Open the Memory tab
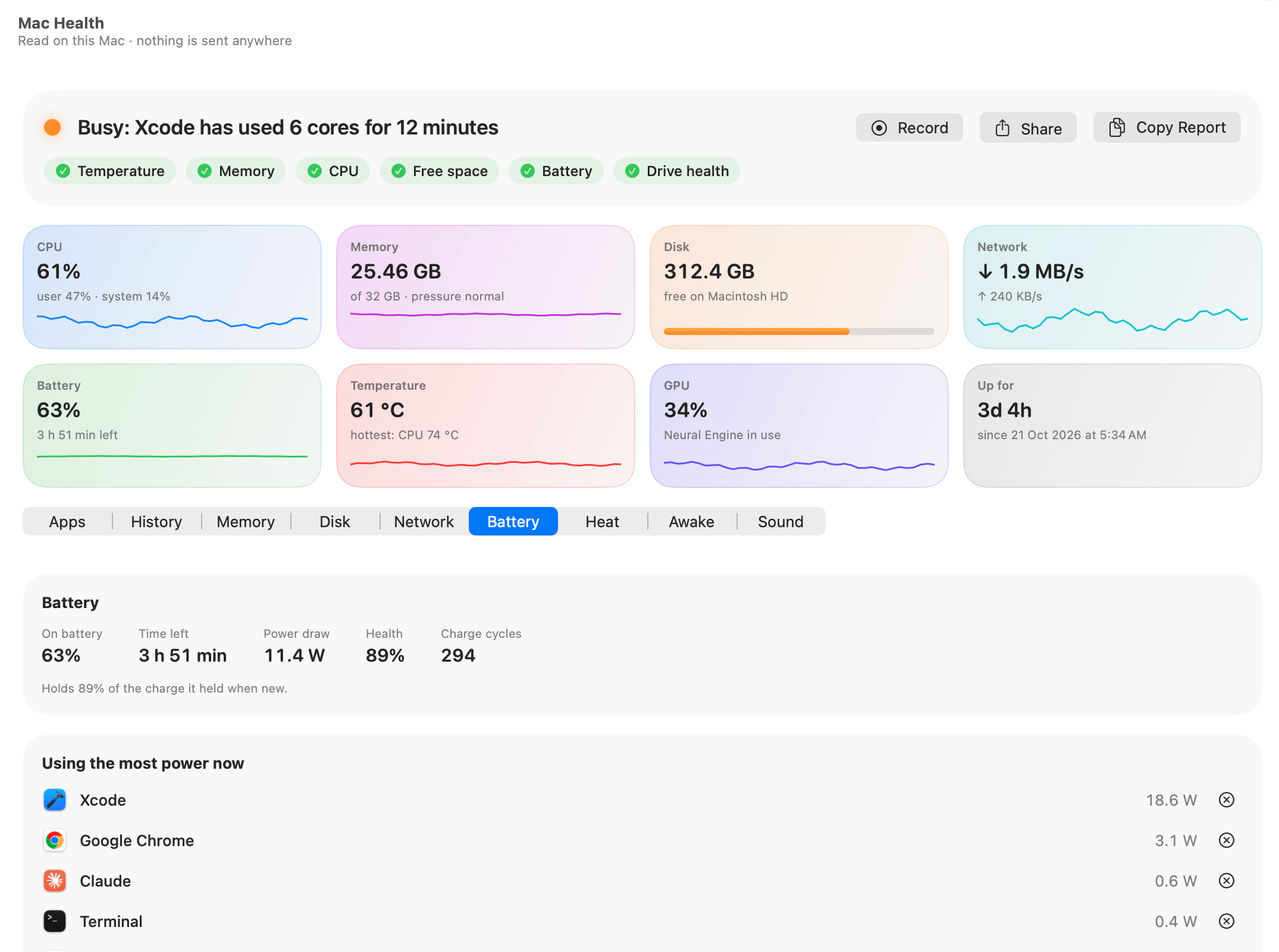This screenshot has width=1279, height=952. 246,521
